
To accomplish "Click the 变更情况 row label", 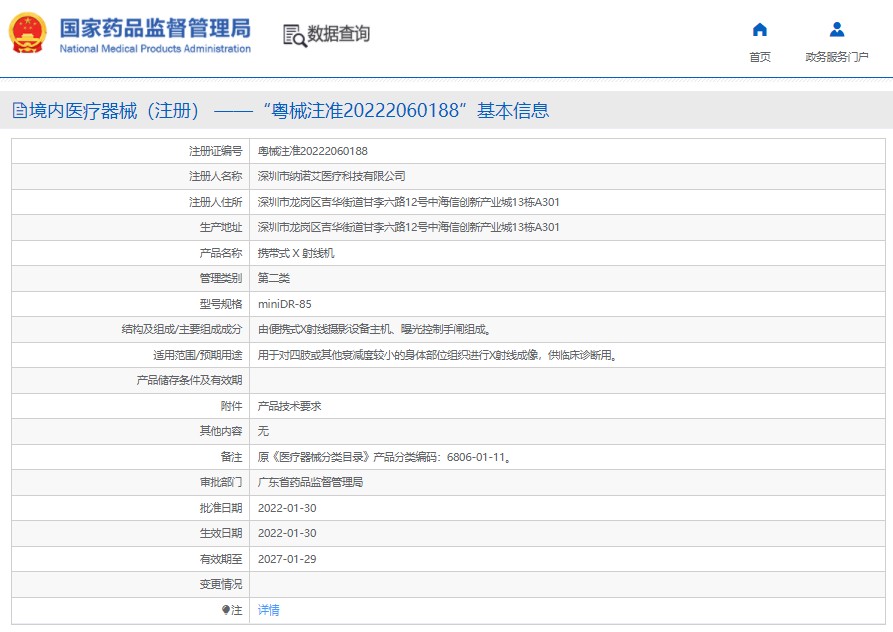I will coord(221,584).
